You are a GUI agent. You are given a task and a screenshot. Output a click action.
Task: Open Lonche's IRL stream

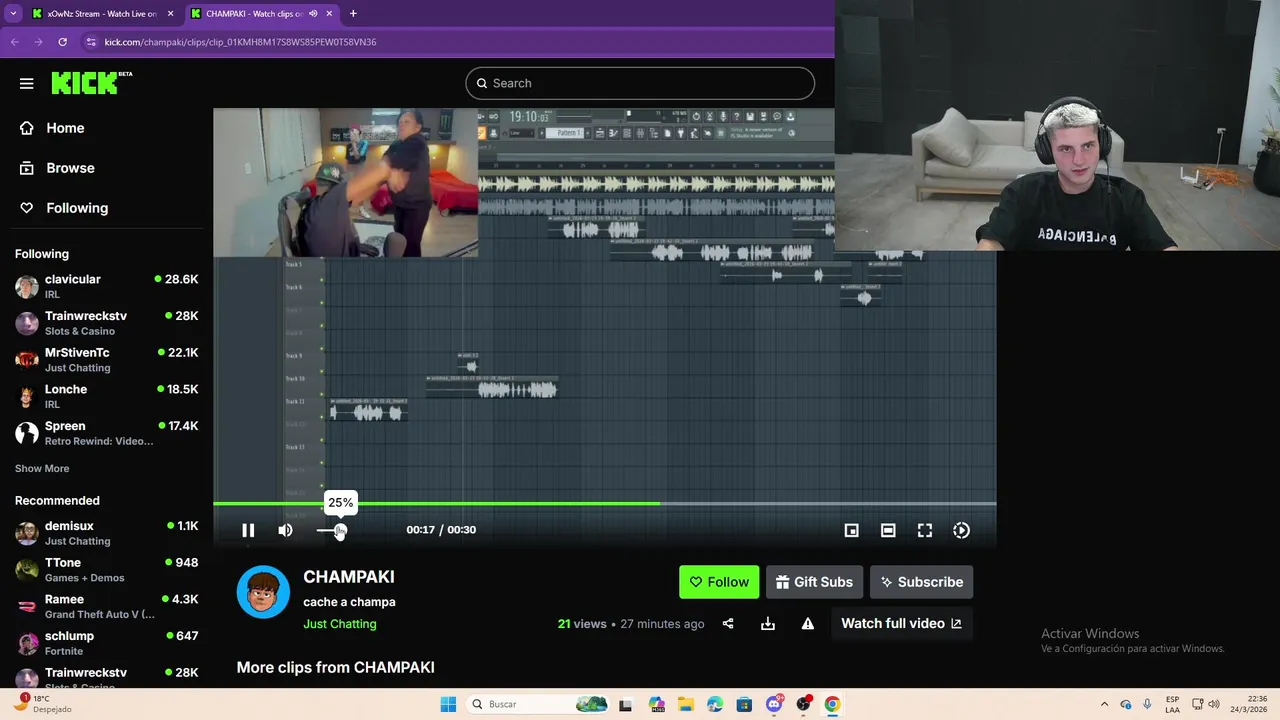(106, 396)
